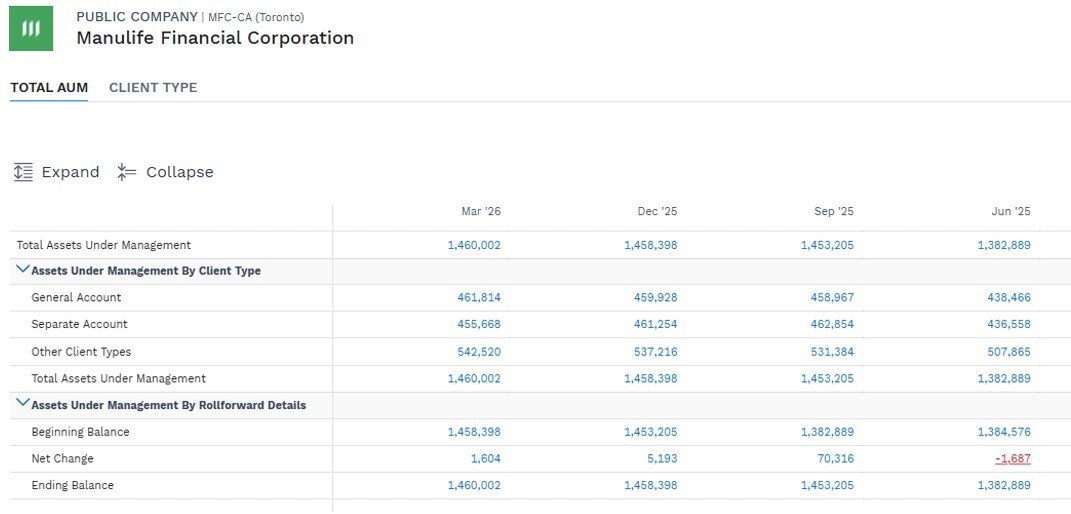Select the TOTAL AUM tab
Viewport: 1071px width, 514px height.
point(49,87)
